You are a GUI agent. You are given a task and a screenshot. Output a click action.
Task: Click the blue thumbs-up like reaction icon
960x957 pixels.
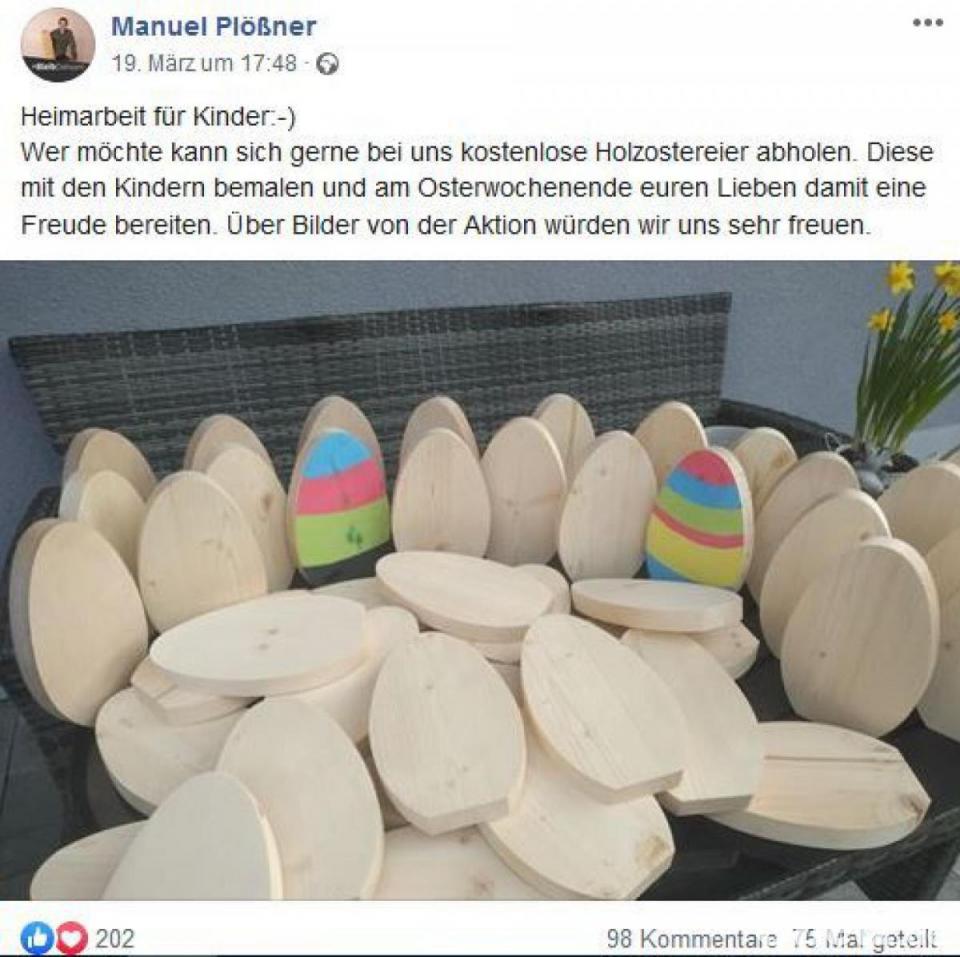[x=37, y=937]
